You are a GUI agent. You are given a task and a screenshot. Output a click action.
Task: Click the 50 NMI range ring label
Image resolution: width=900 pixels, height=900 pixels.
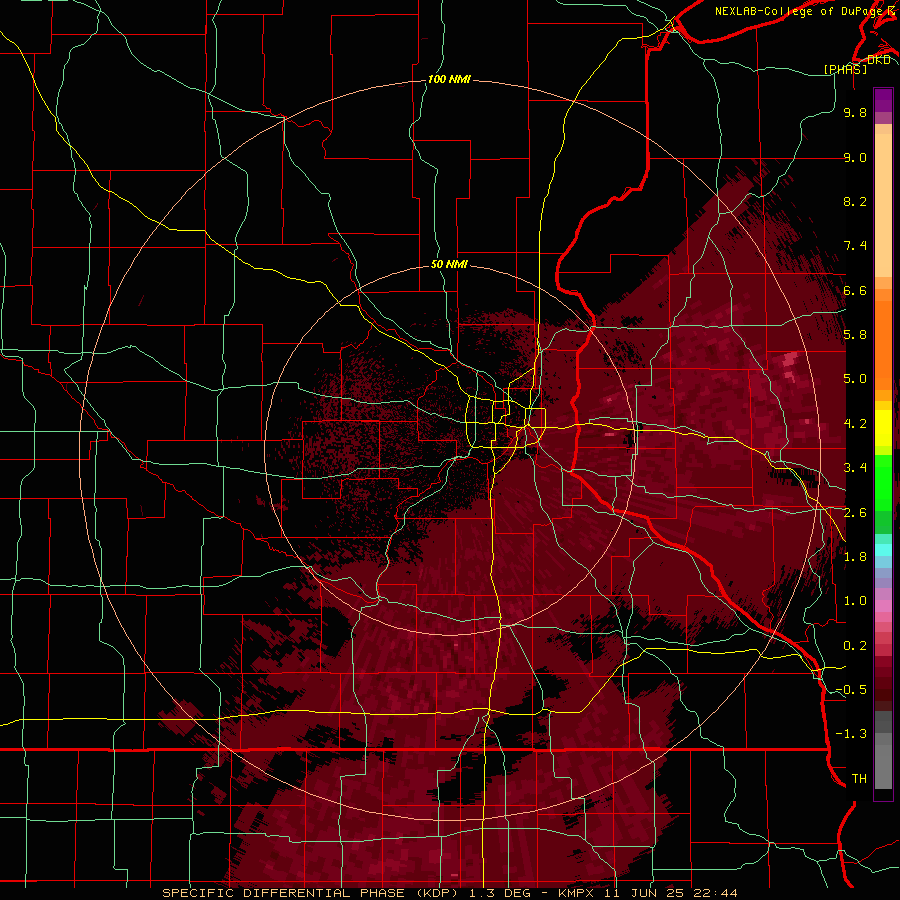pyautogui.click(x=449, y=264)
